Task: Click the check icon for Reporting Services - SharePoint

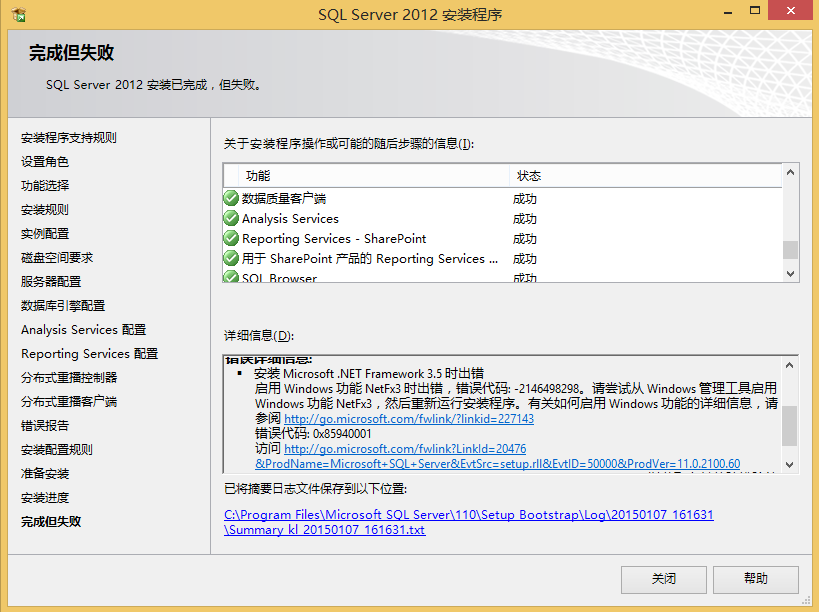Action: (231, 238)
